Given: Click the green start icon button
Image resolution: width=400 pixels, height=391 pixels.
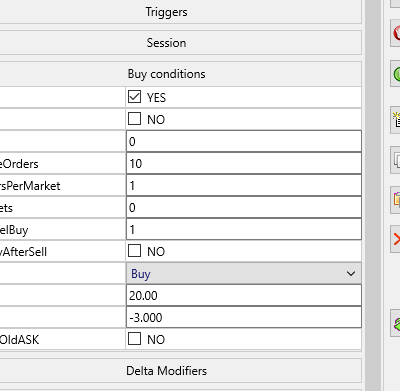Looking at the screenshot, I should click(396, 74).
